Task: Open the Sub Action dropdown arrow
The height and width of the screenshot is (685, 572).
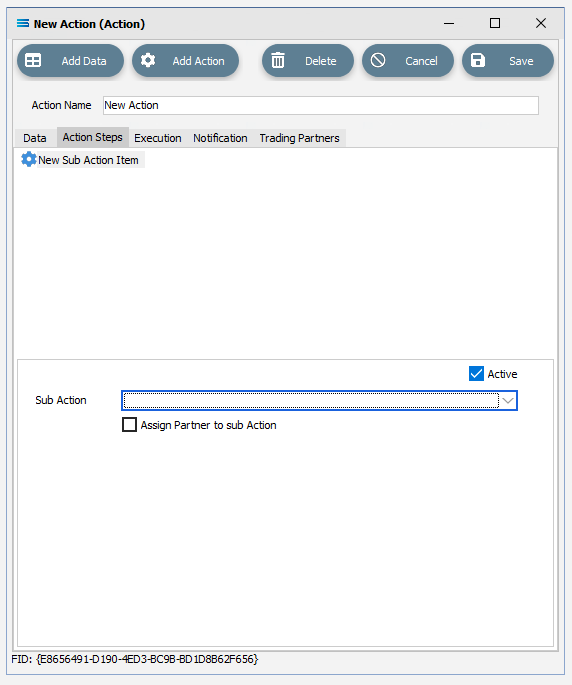Action: 508,401
